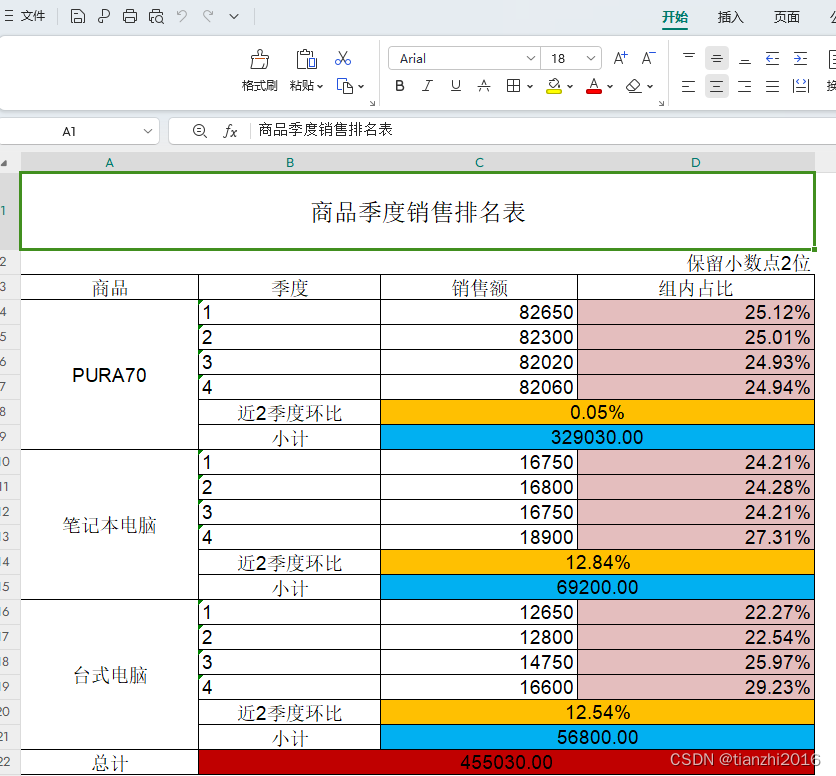Click the 粘贴 dropdown arrow button
Viewport: 836px width, 776px height.
318,86
